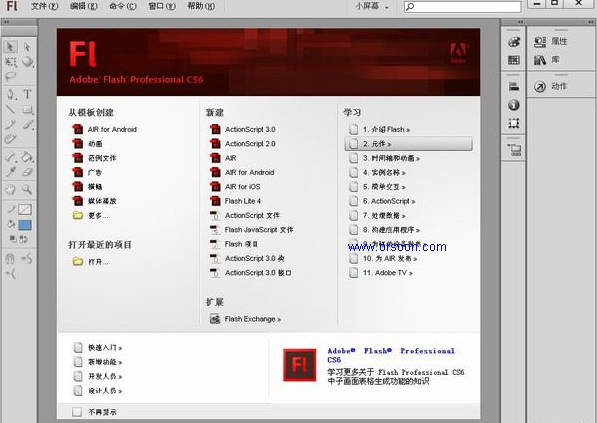Click the Adobe Flash Professional CS6 promo link
Screen dimensions: 597x423
click(x=391, y=355)
